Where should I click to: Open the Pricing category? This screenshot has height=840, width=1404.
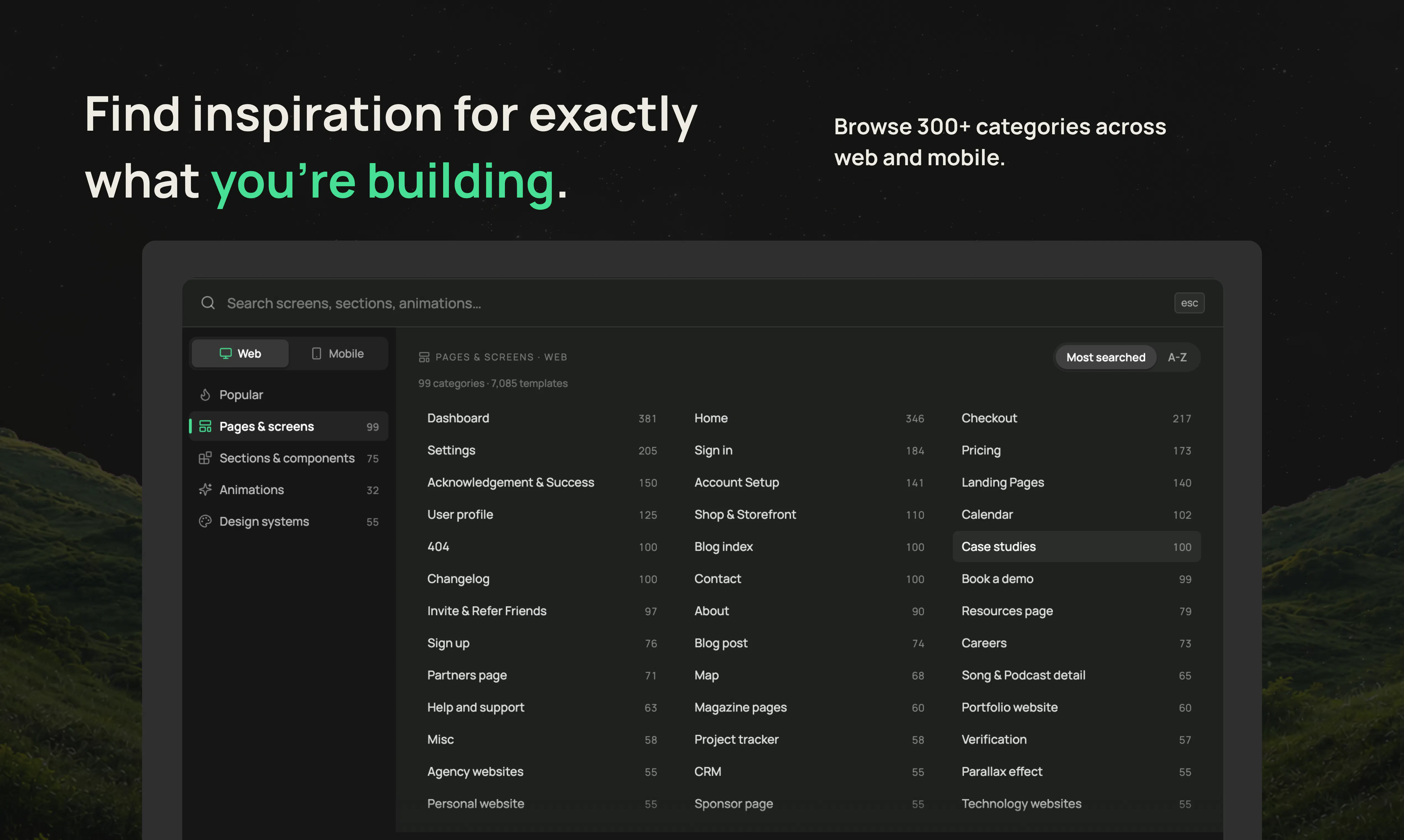1076,451
